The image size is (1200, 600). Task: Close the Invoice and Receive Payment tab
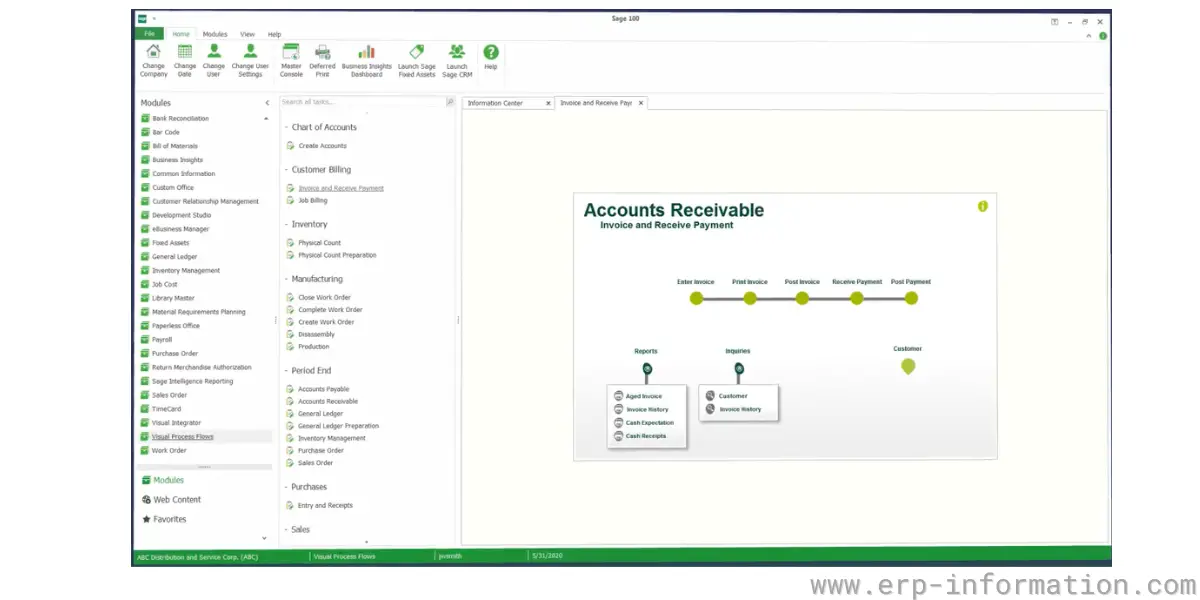point(641,103)
